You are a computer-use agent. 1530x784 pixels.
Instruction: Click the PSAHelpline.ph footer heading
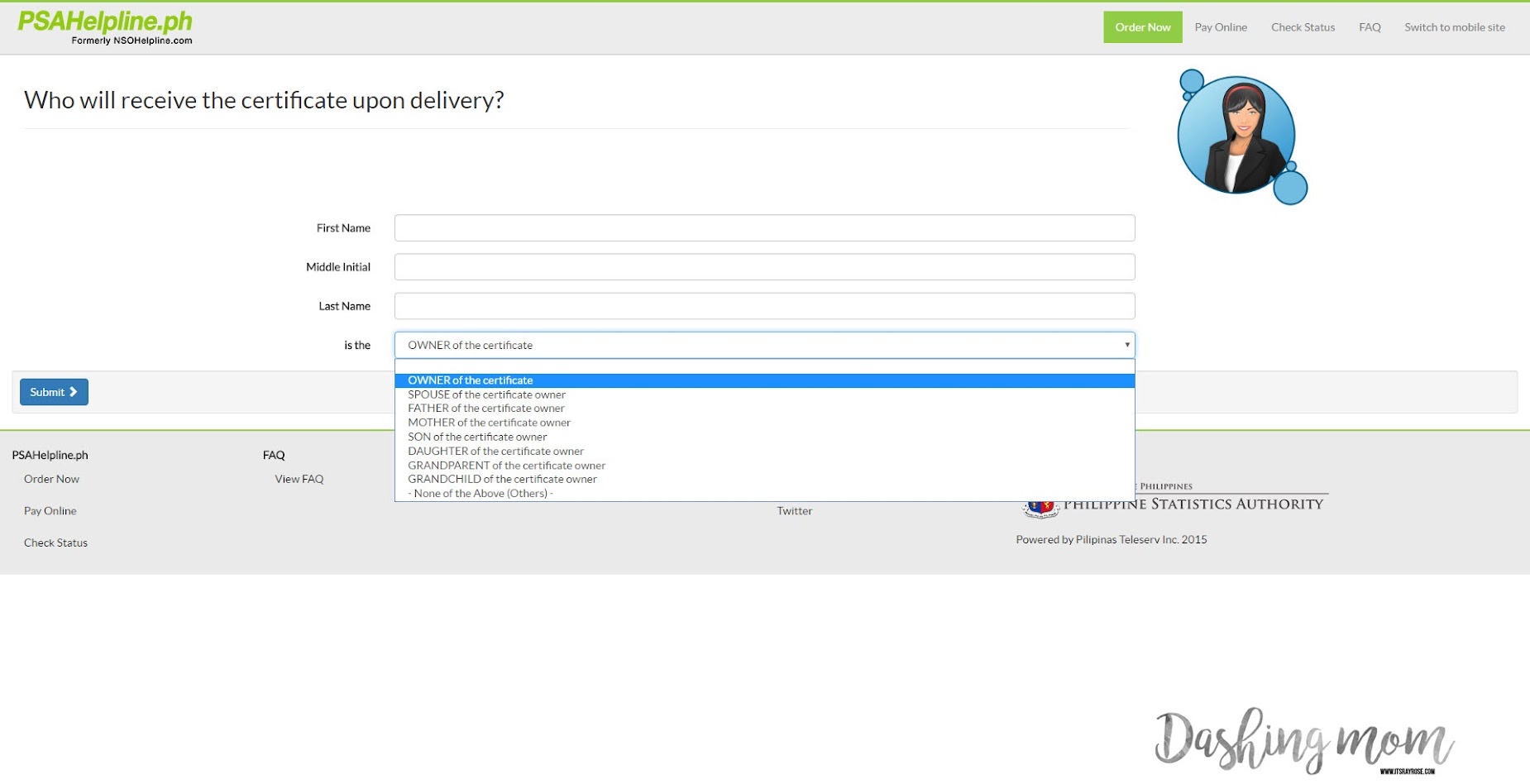50,455
